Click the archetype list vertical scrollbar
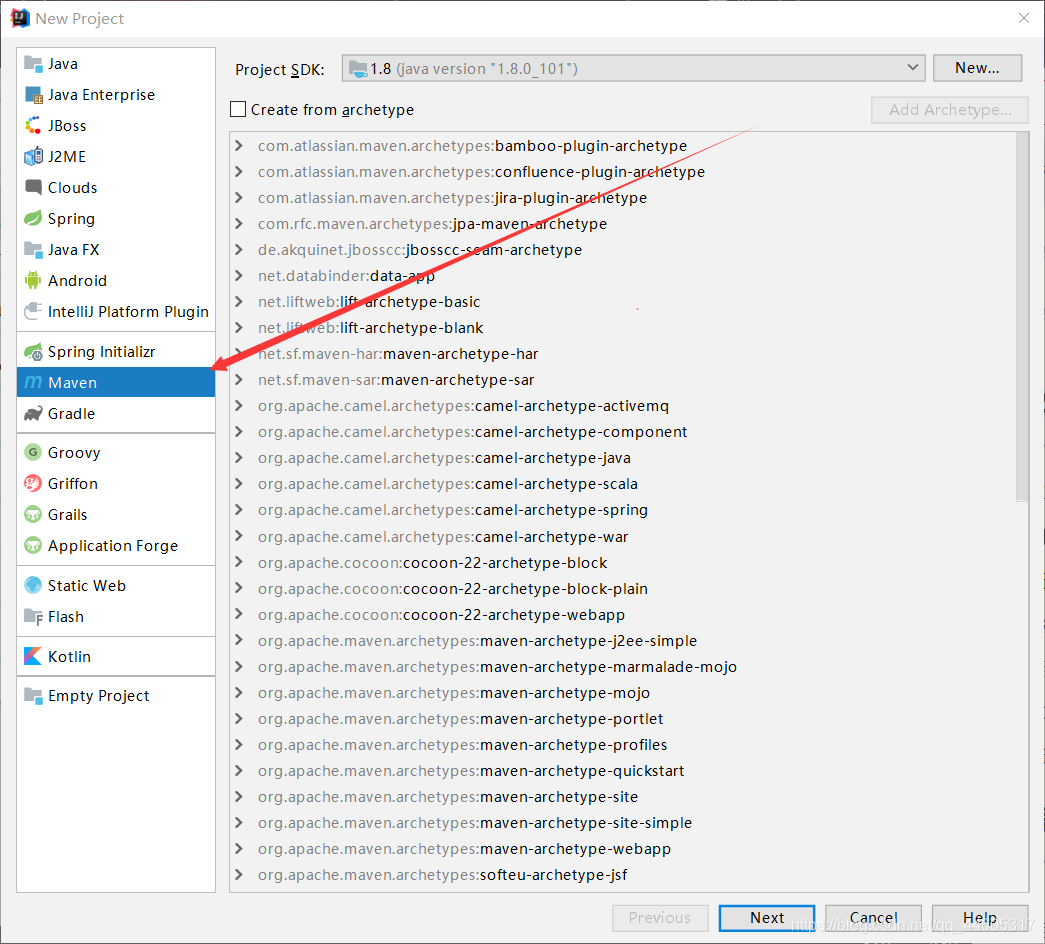The height and width of the screenshot is (944, 1045). (x=1022, y=317)
